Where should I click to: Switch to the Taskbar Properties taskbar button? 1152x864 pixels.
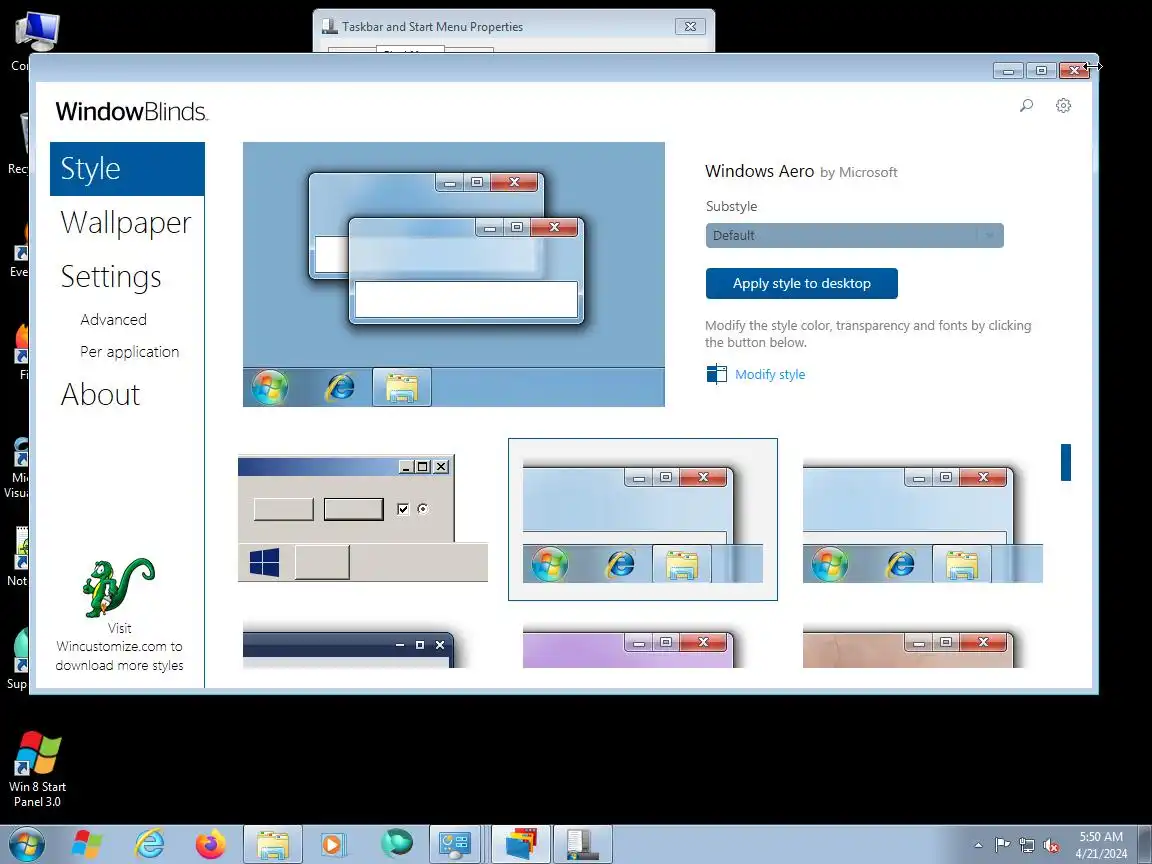pos(583,844)
